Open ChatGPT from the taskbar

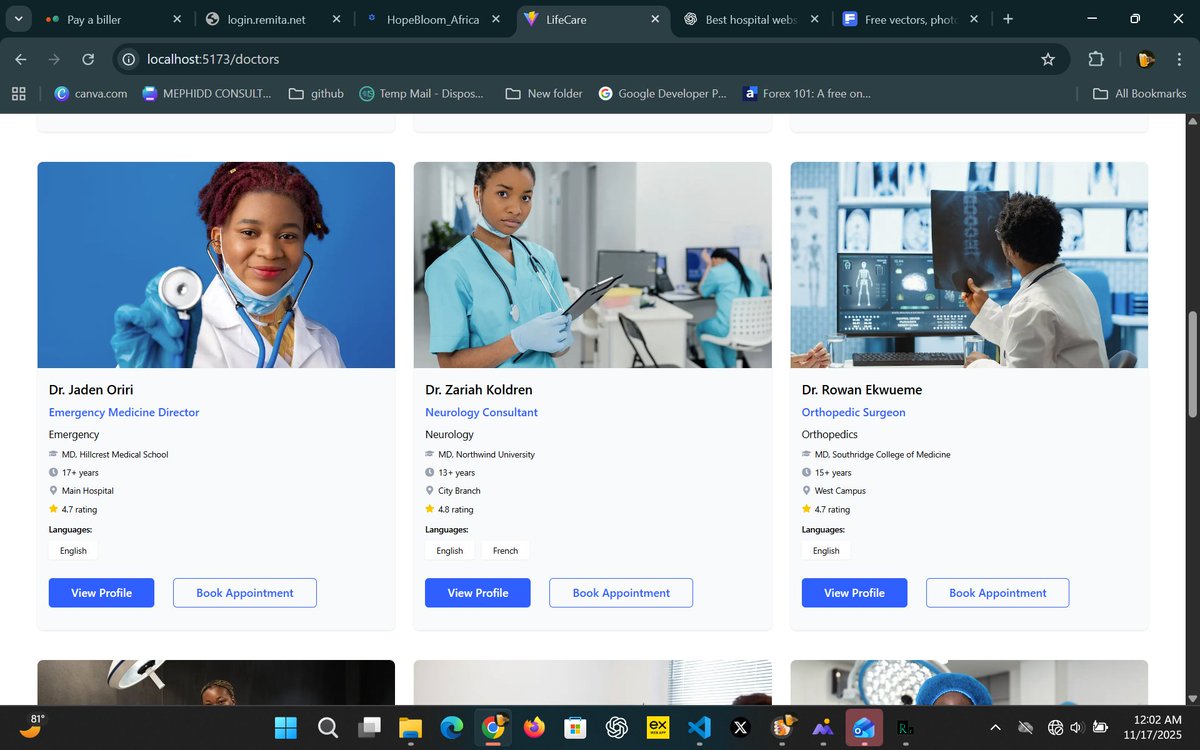[x=616, y=727]
